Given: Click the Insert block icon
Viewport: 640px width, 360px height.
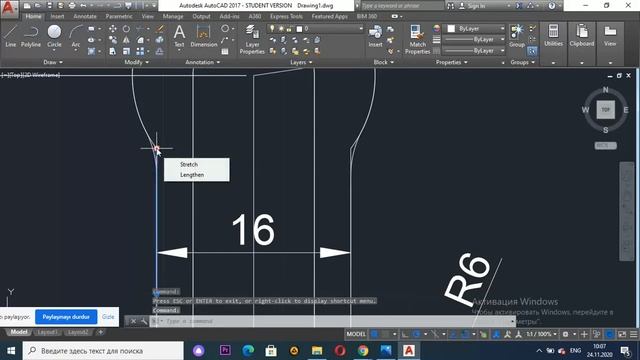Looking at the screenshot, I should coord(375,36).
